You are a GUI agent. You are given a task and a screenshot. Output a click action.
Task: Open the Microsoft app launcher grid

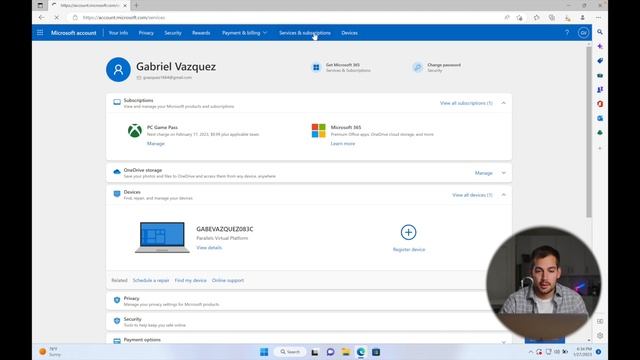coord(40,33)
